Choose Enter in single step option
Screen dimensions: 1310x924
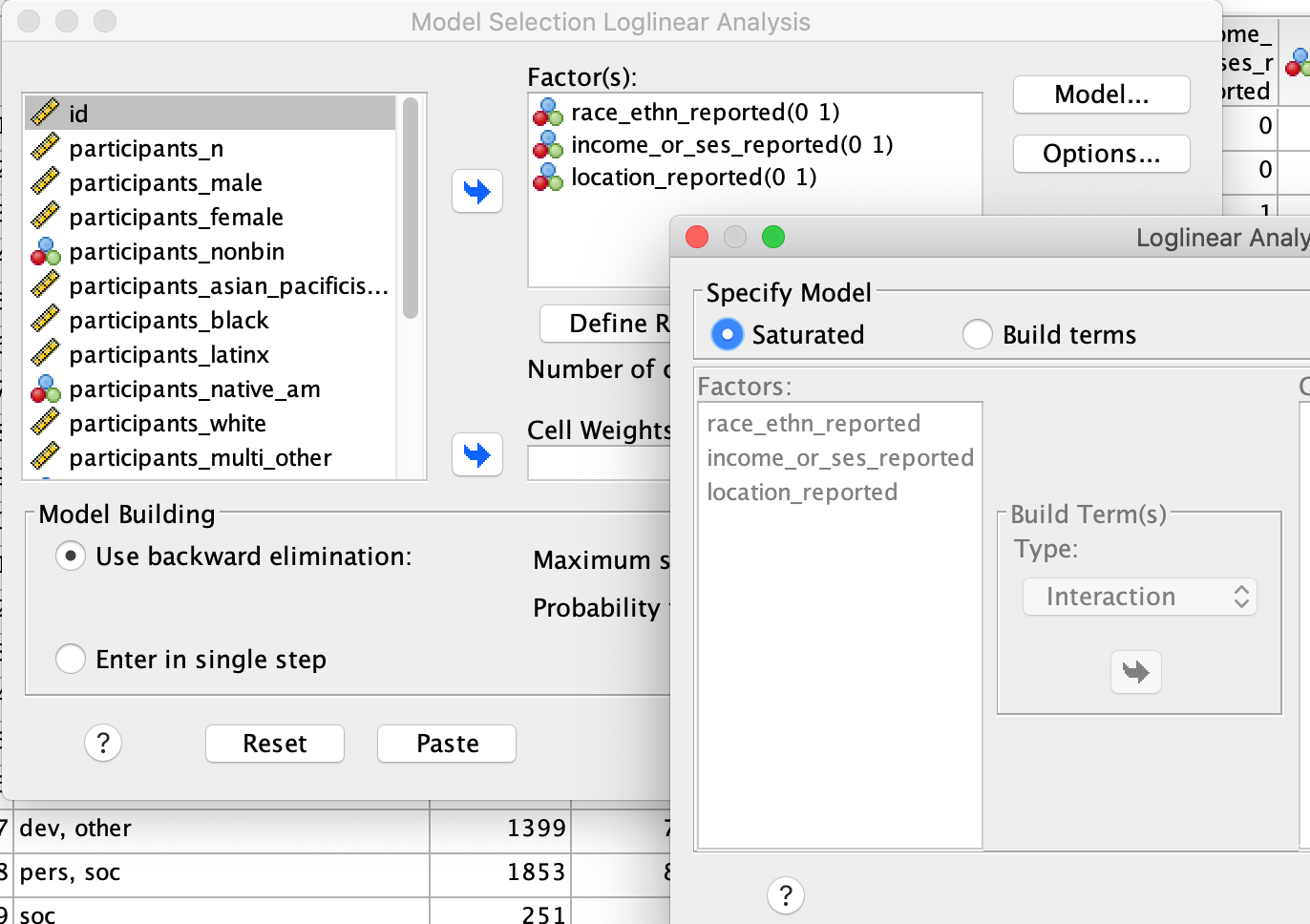tap(71, 659)
